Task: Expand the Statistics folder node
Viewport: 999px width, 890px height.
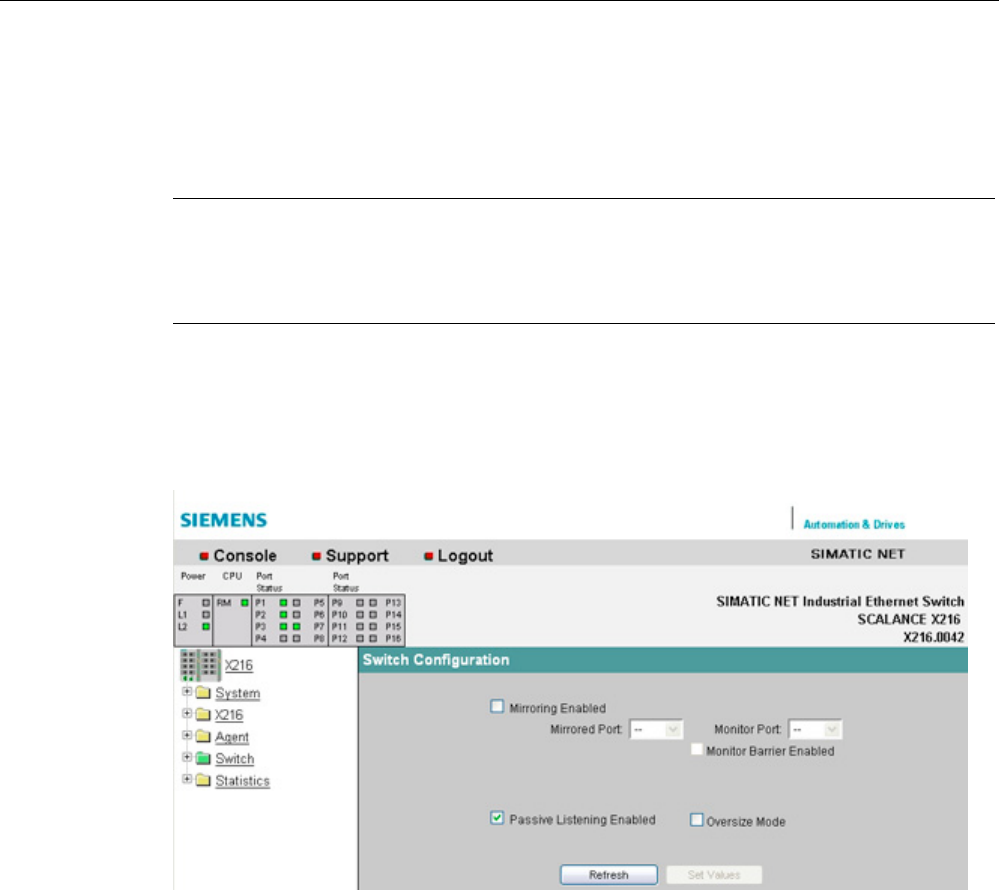Action: pos(187,779)
